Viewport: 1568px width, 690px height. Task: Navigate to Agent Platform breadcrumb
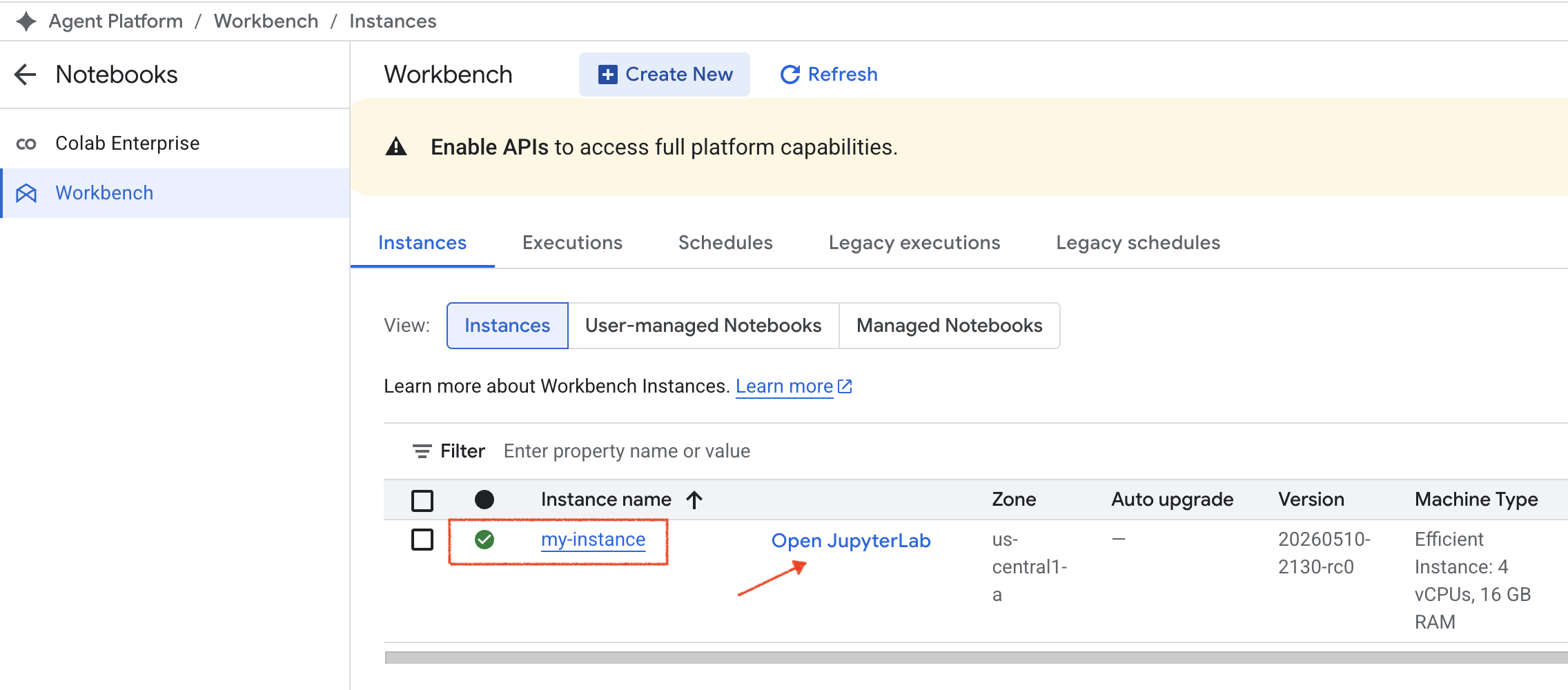pos(116,21)
